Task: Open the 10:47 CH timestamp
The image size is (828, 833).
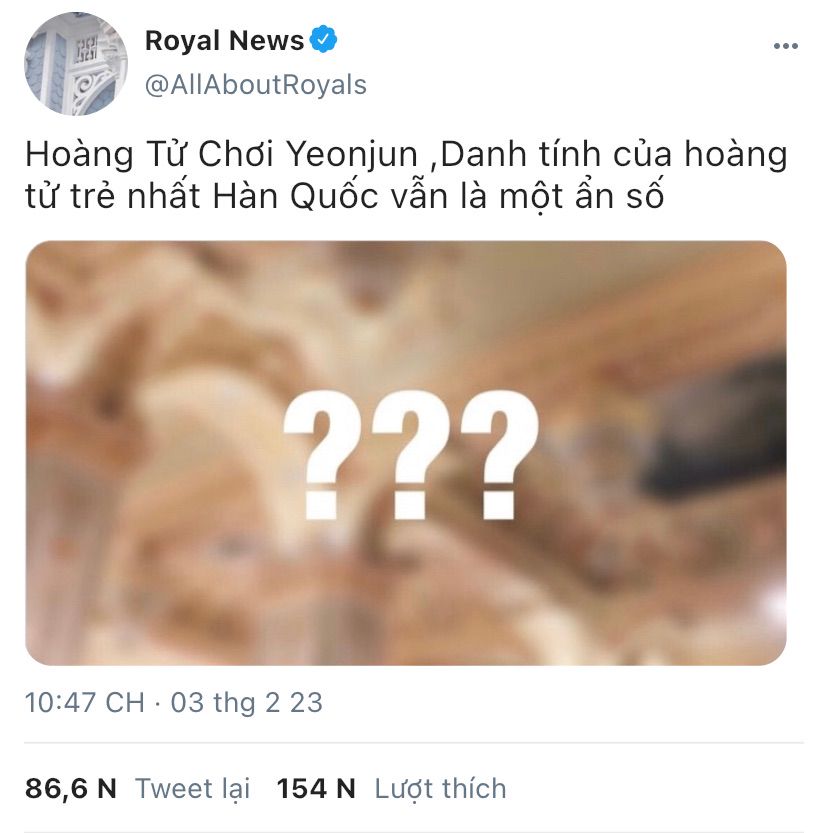Action: pyautogui.click(x=84, y=702)
